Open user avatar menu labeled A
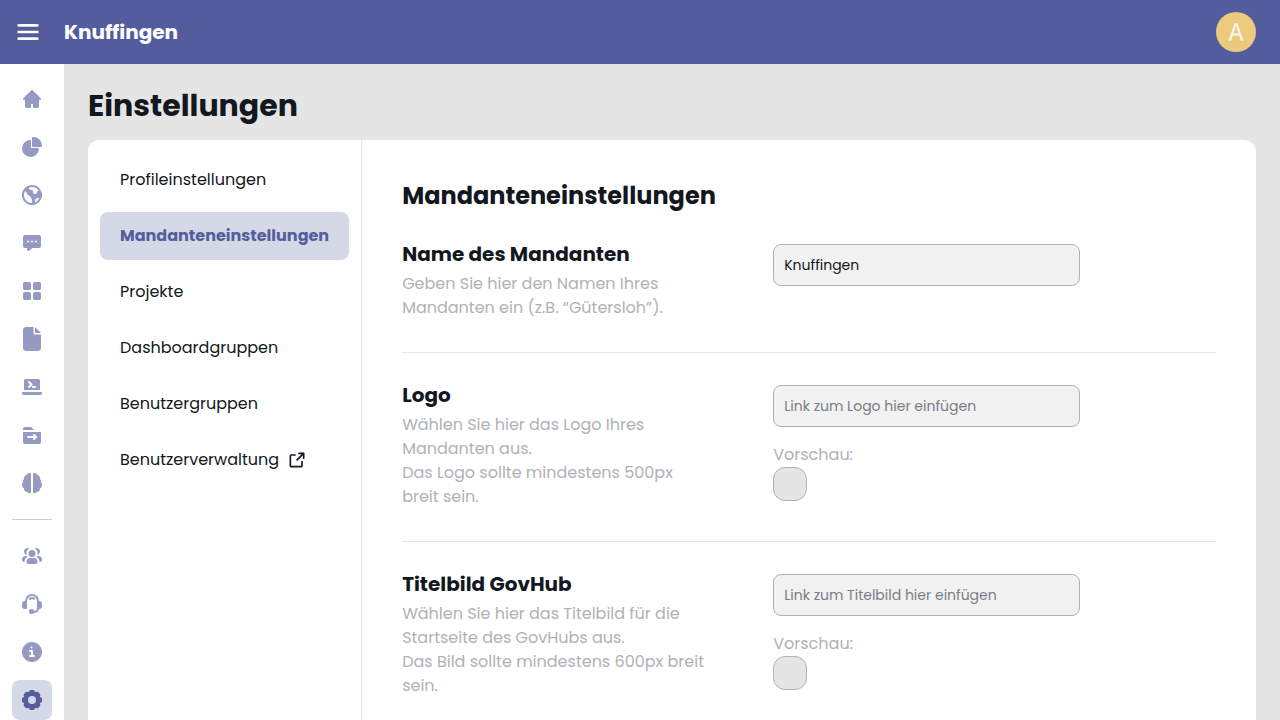The width and height of the screenshot is (1280, 720). (x=1235, y=32)
